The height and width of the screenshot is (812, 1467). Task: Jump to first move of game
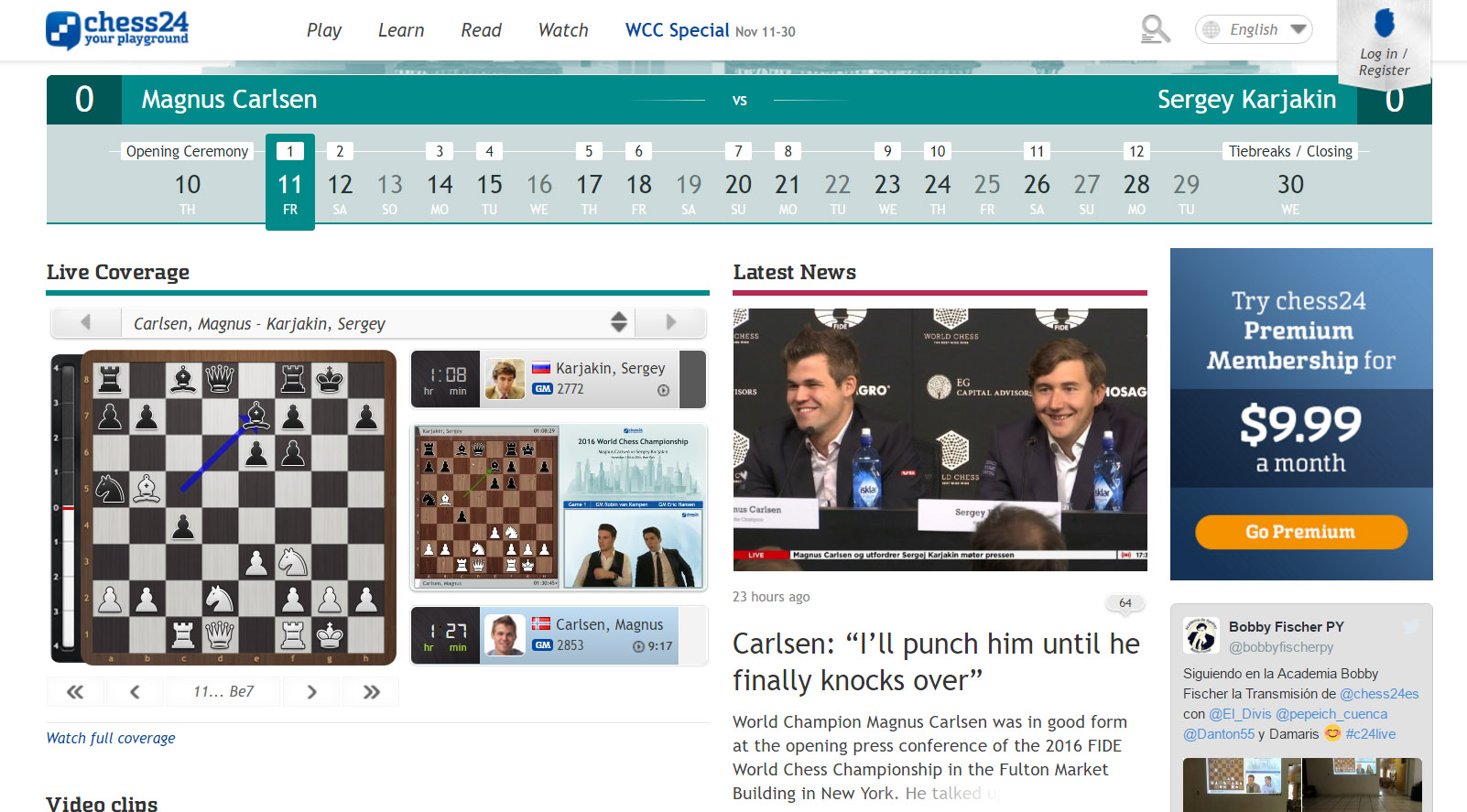[75, 692]
